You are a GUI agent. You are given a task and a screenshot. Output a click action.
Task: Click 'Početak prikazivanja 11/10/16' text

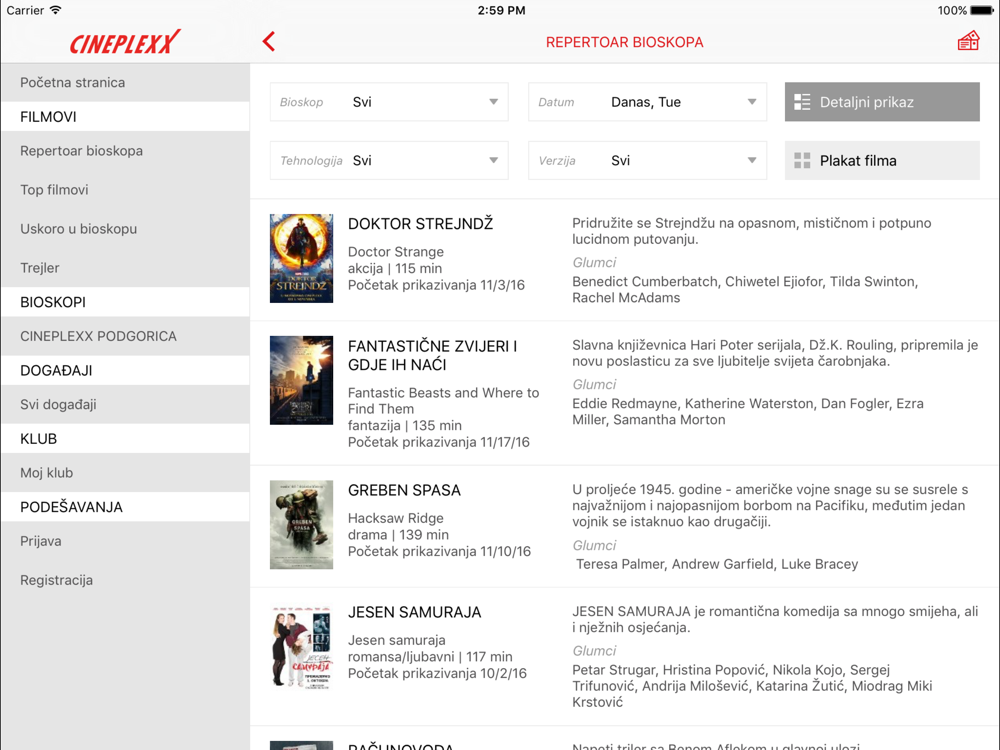(439, 552)
